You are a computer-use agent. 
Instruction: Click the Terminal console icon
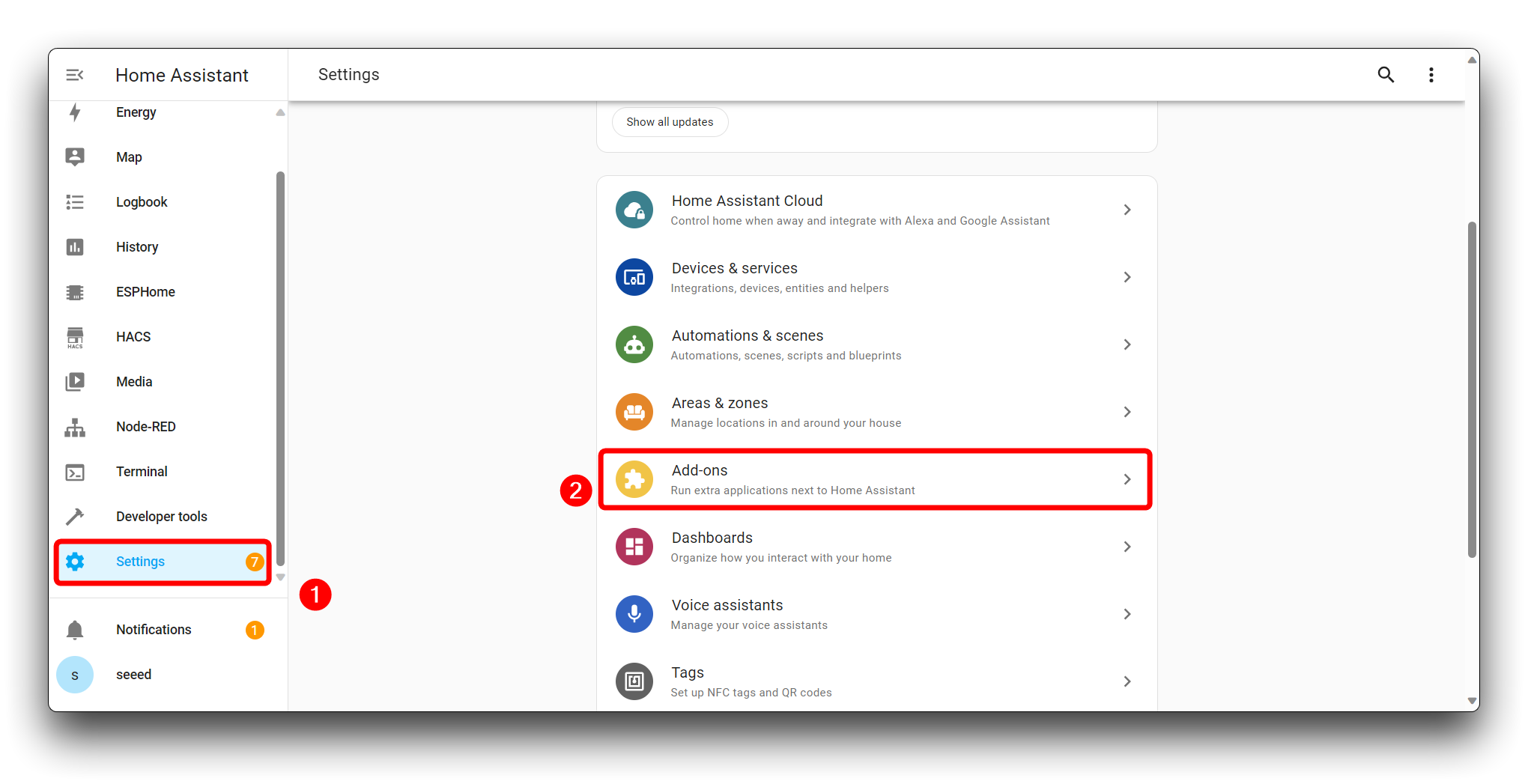(75, 472)
